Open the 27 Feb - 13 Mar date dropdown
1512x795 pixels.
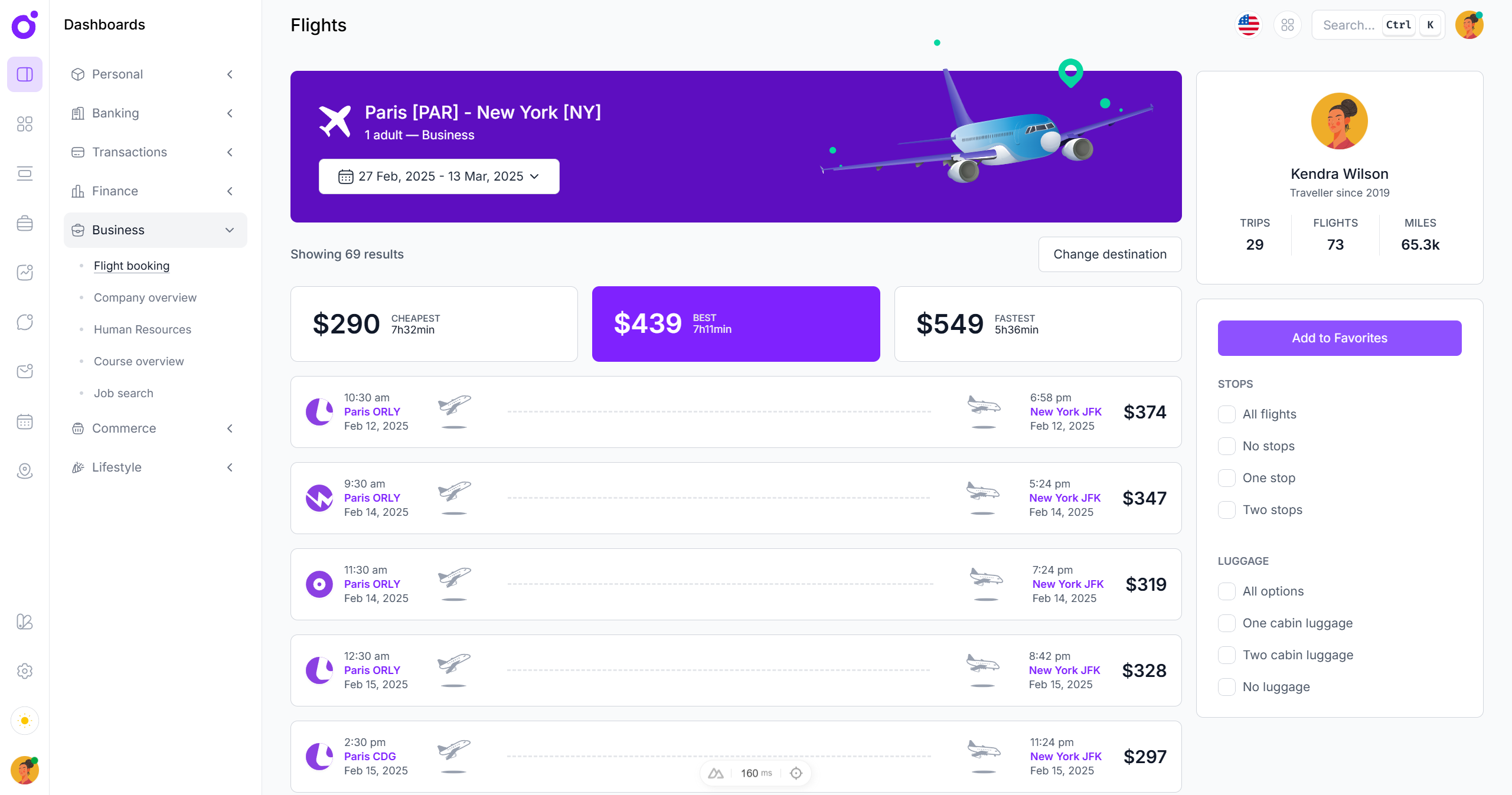[x=438, y=176]
